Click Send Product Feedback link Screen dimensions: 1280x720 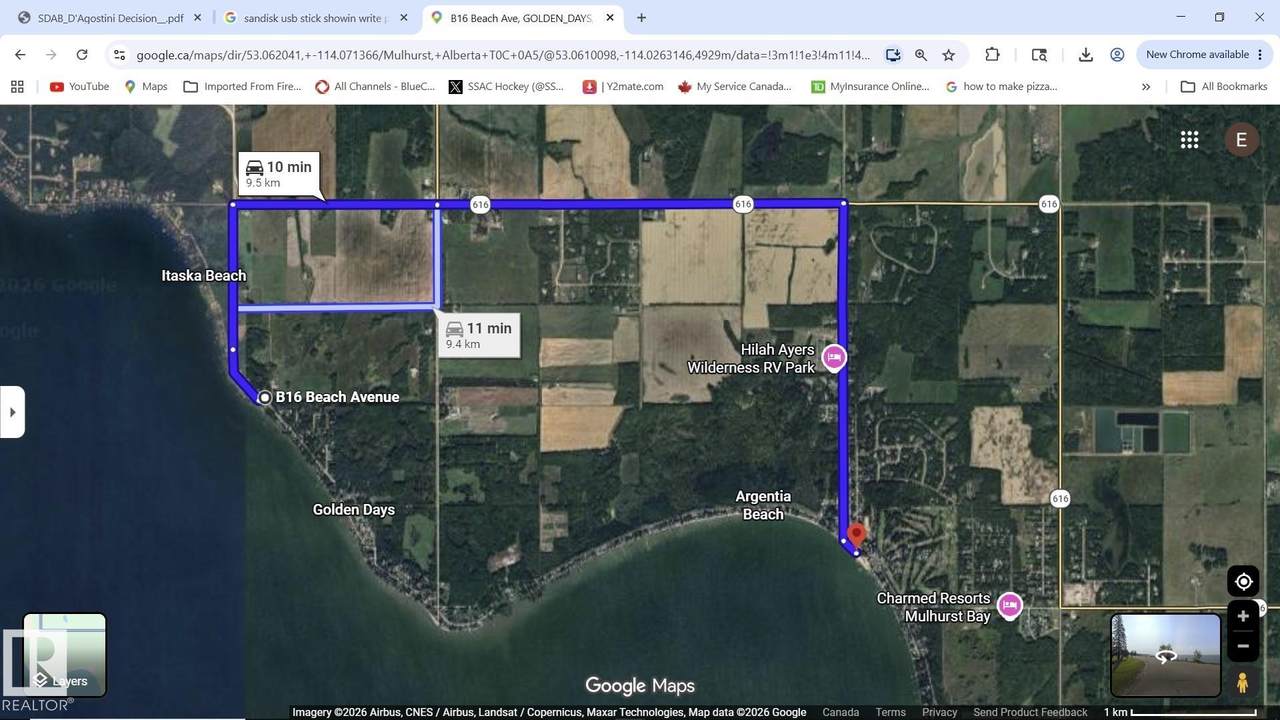[1030, 712]
